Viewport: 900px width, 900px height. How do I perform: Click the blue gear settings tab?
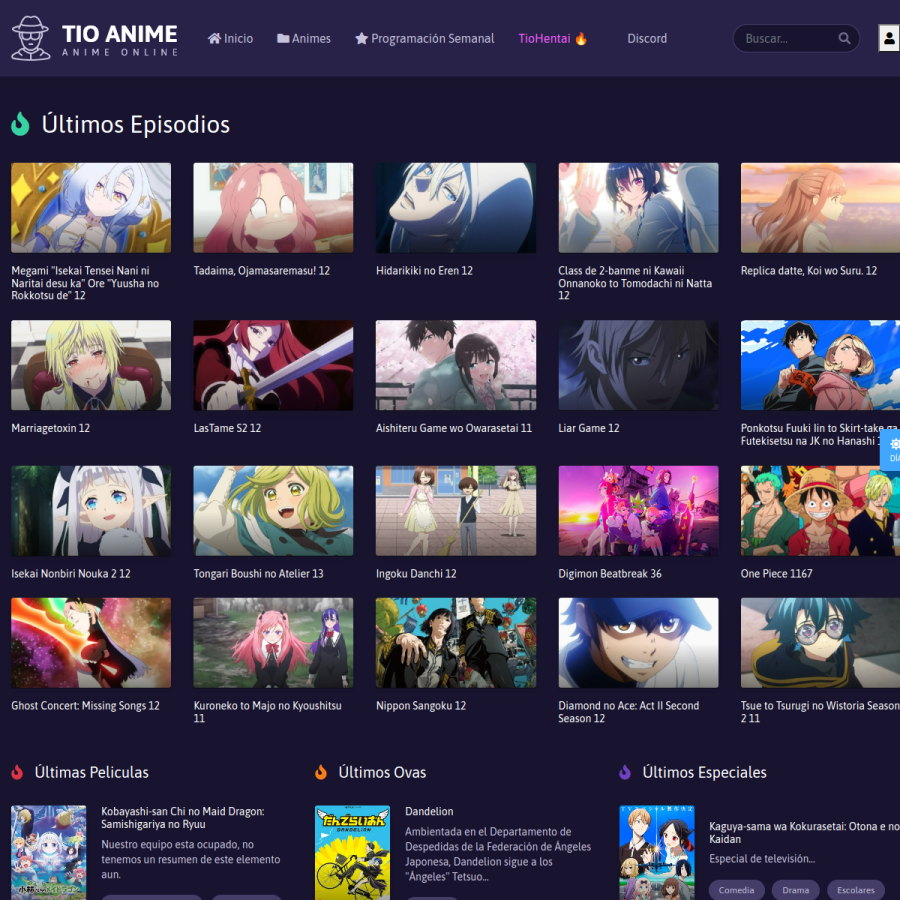[891, 450]
